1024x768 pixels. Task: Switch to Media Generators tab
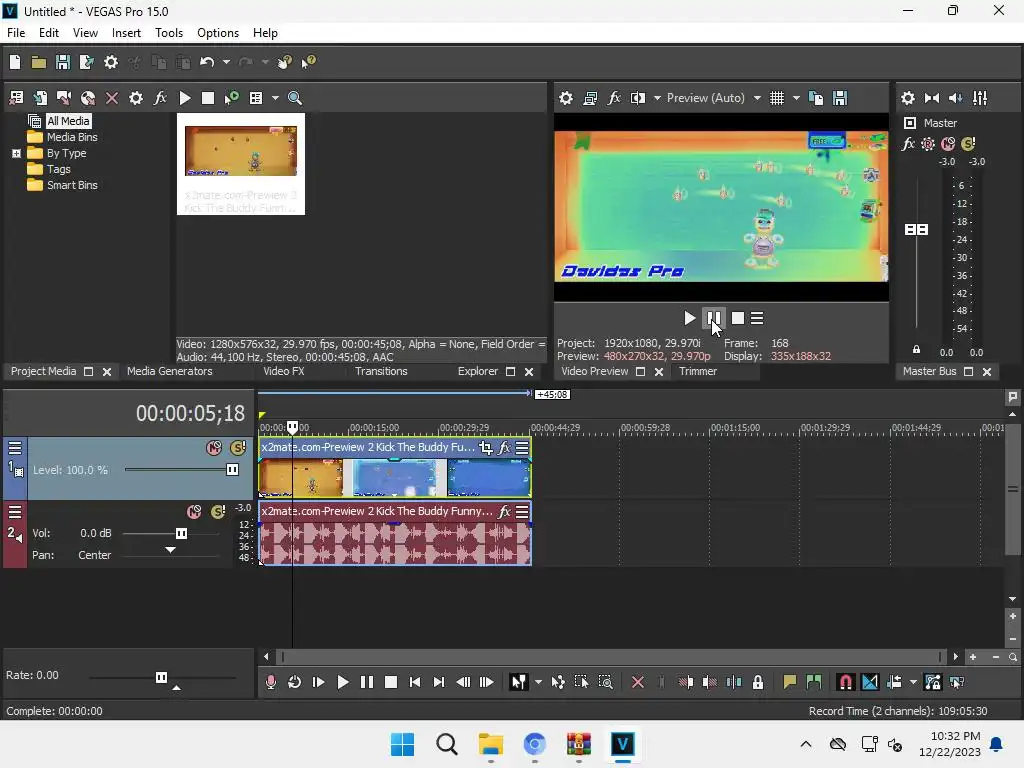pos(170,371)
